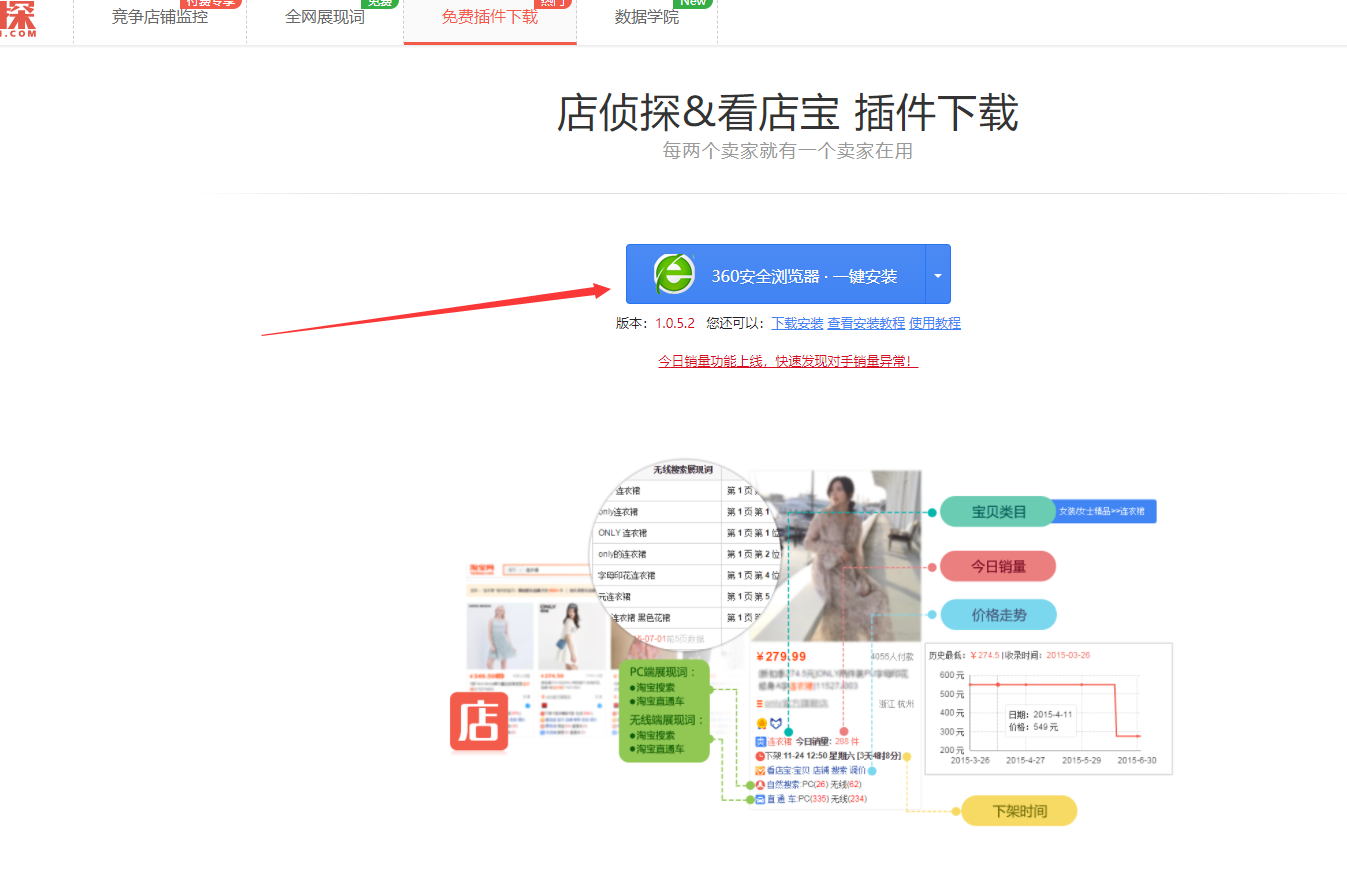Click the site logo in top-left corner

click(x=18, y=18)
